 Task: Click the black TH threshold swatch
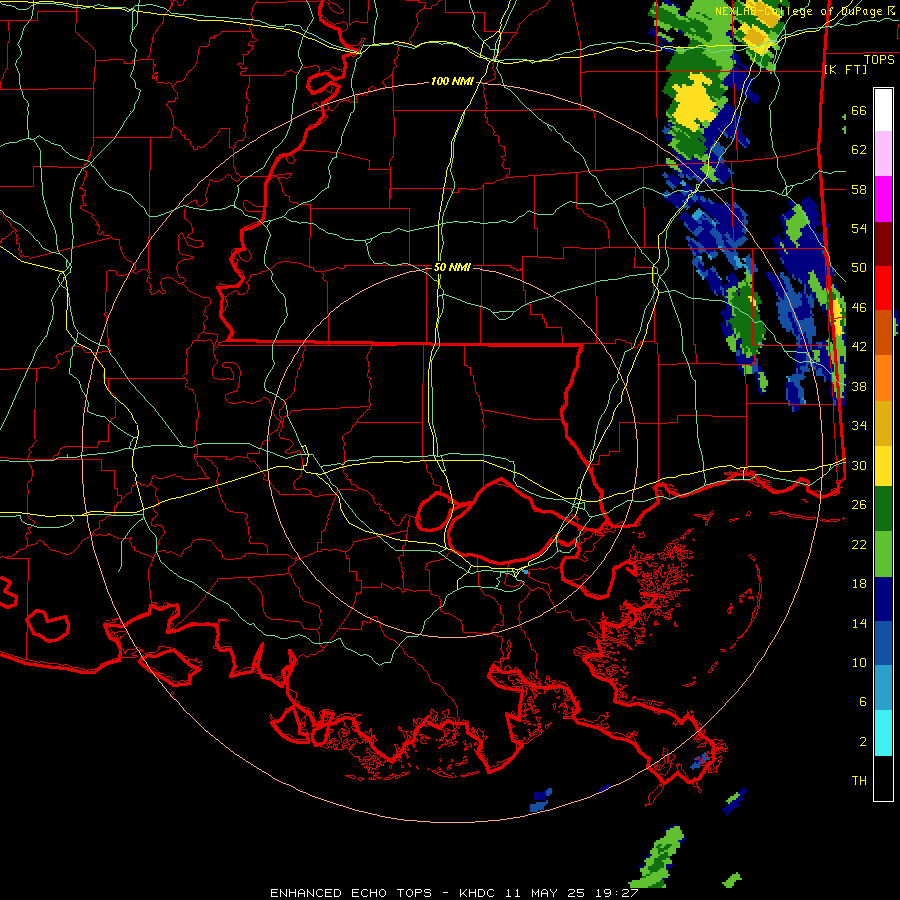pyautogui.click(x=883, y=778)
